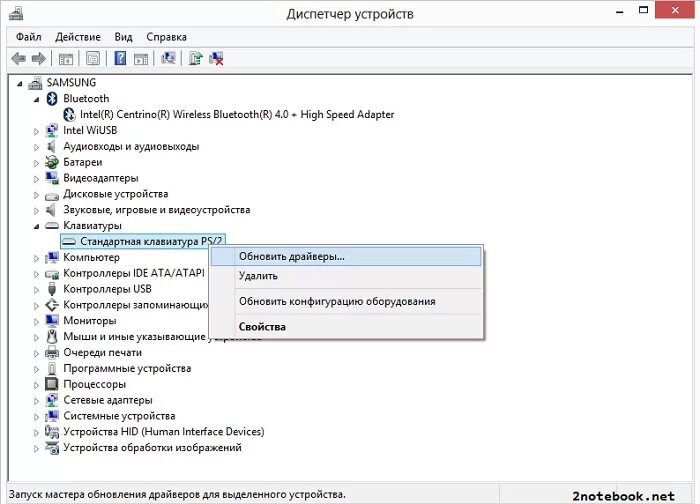Image resolution: width=700 pixels, height=504 pixels.
Task: Open the Help question-mark toolbar icon
Action: [x=120, y=58]
